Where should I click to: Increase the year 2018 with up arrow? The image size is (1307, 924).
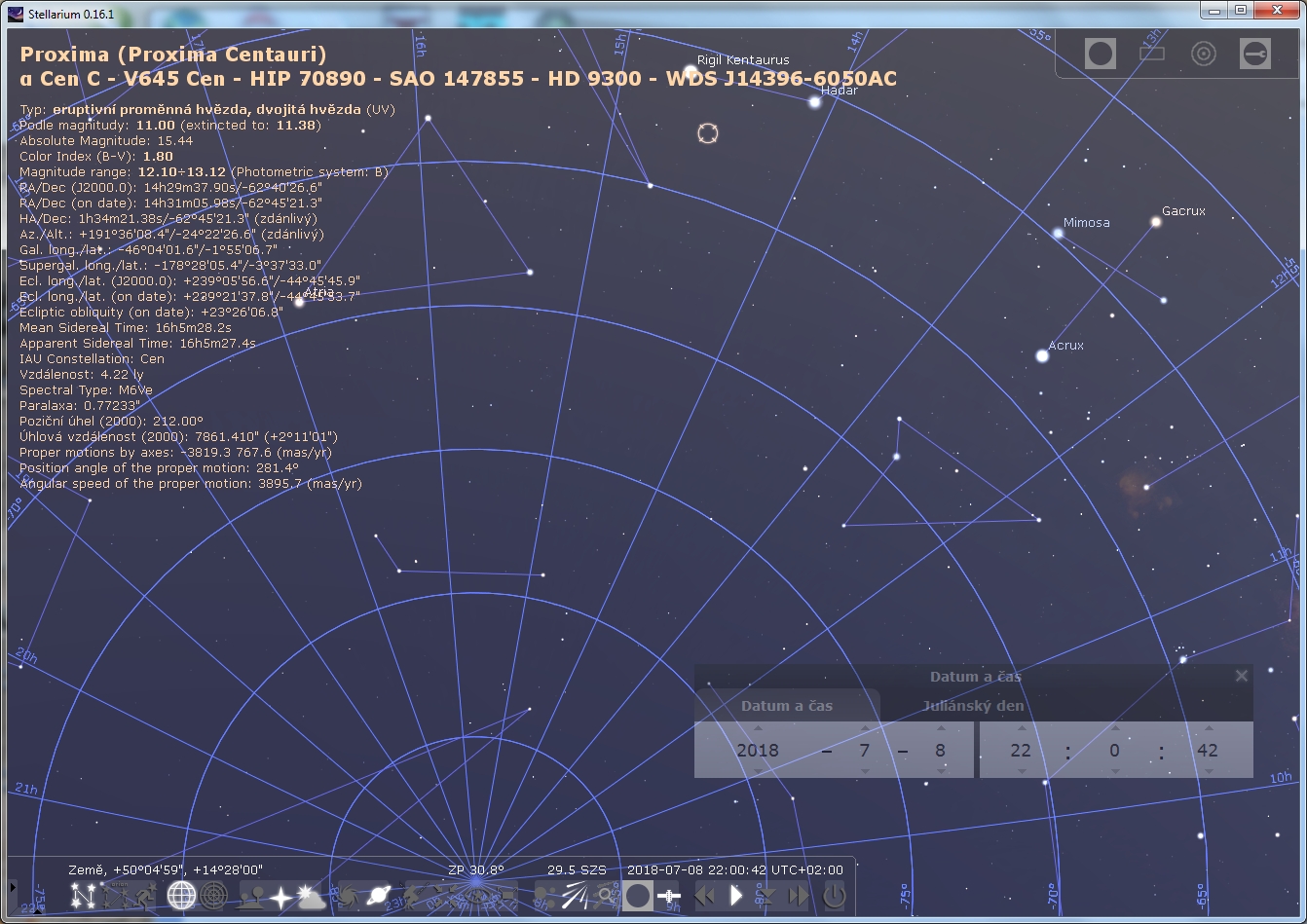point(759,728)
